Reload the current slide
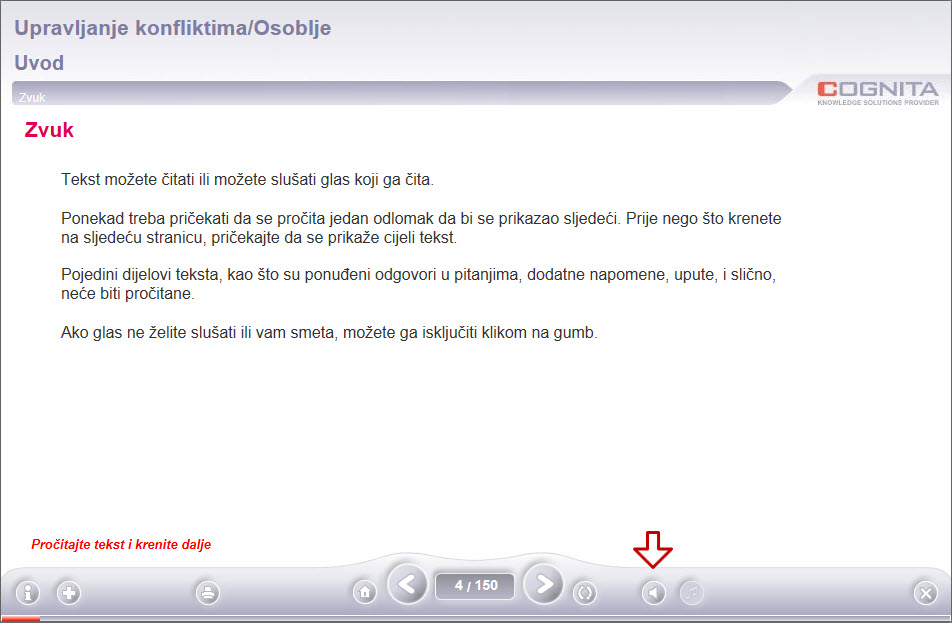952x623 pixels. coord(585,593)
